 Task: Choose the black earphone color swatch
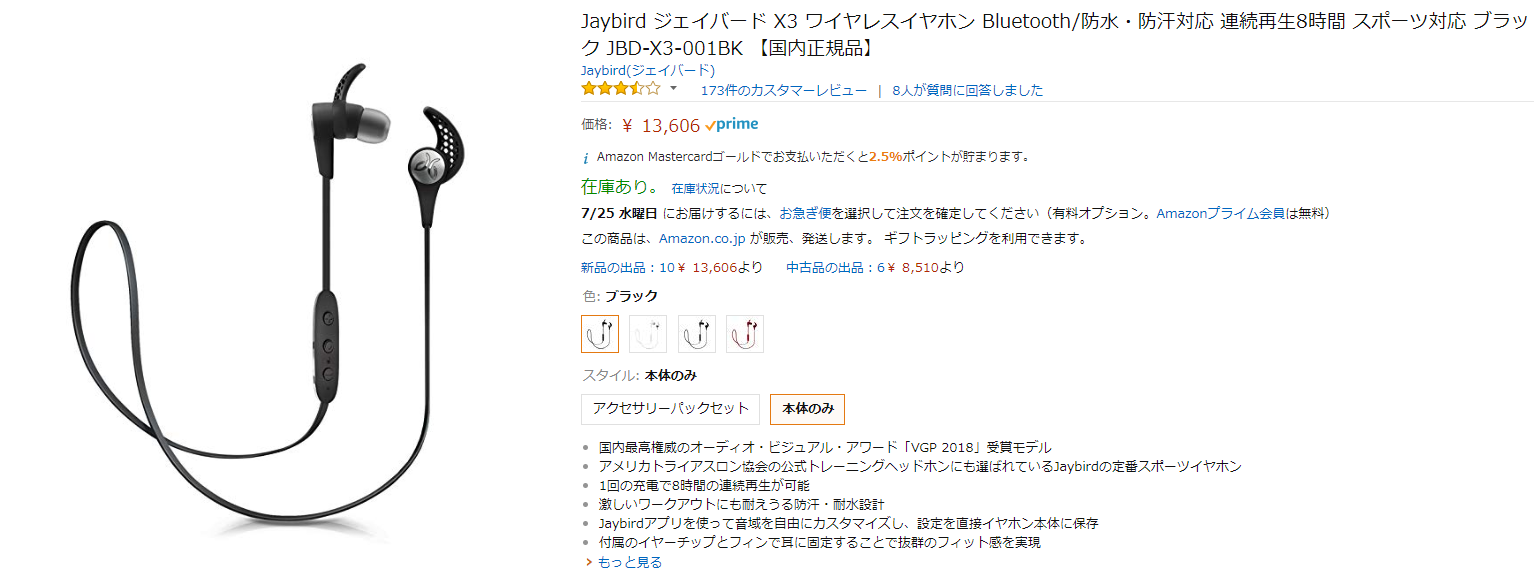coord(600,334)
